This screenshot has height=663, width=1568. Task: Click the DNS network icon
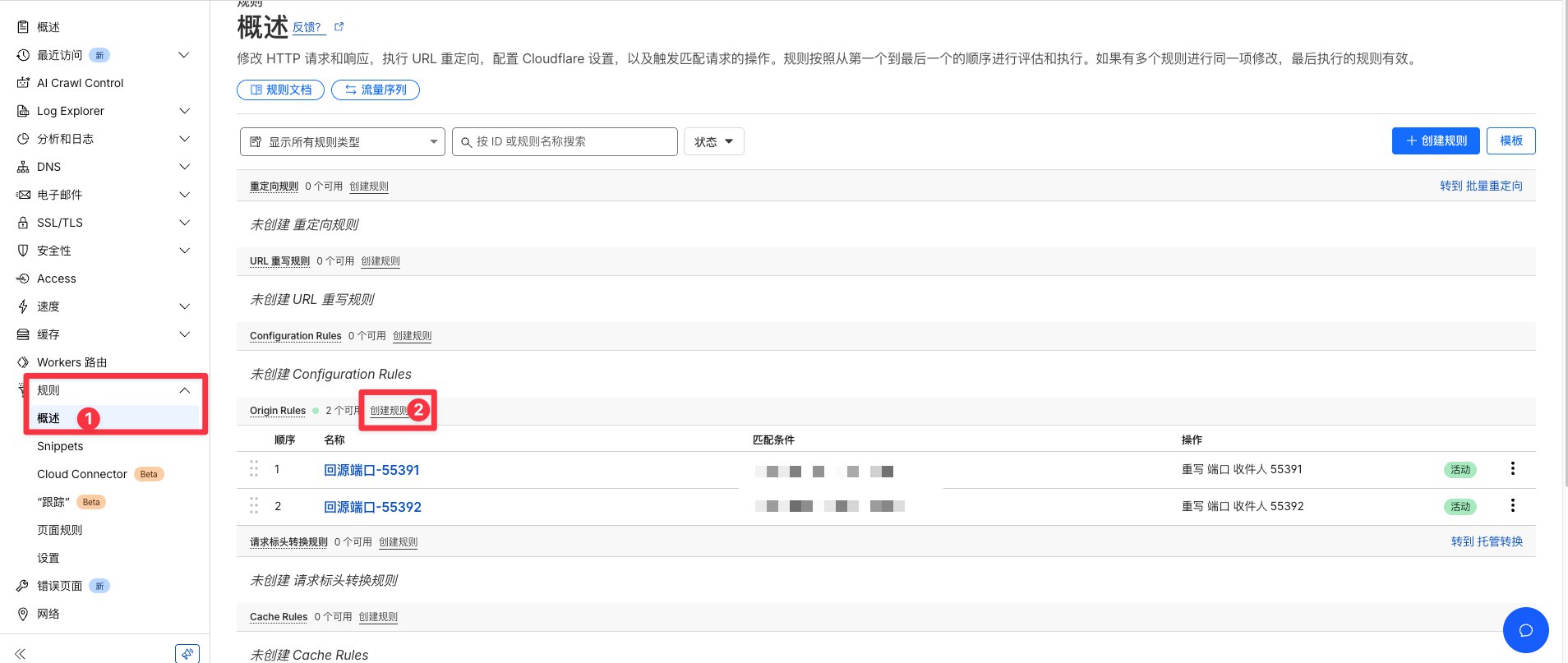tap(23, 167)
